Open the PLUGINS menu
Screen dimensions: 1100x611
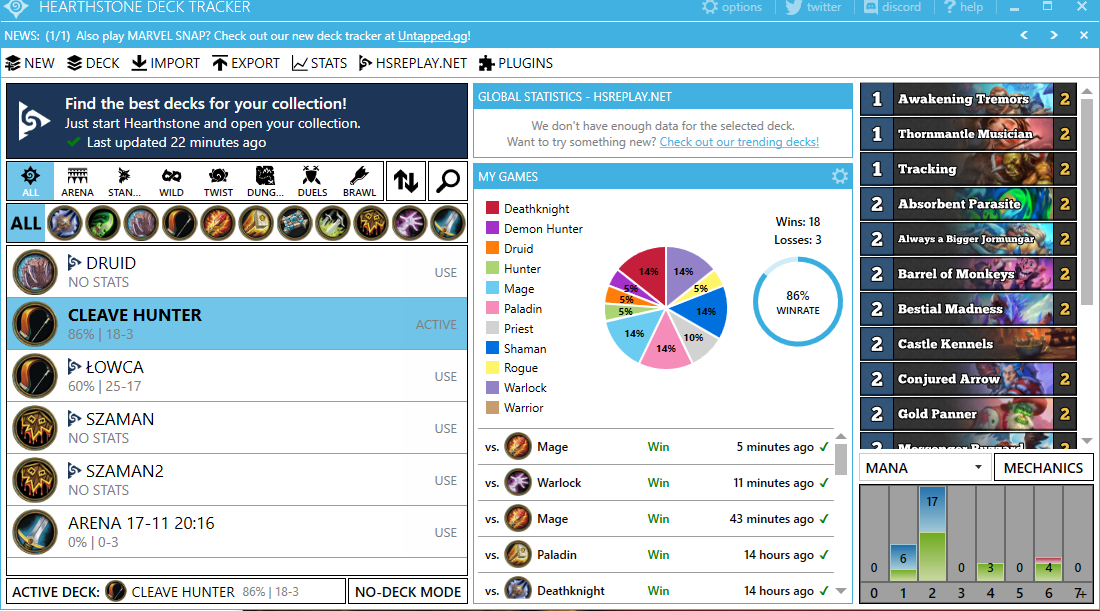pyautogui.click(x=516, y=63)
